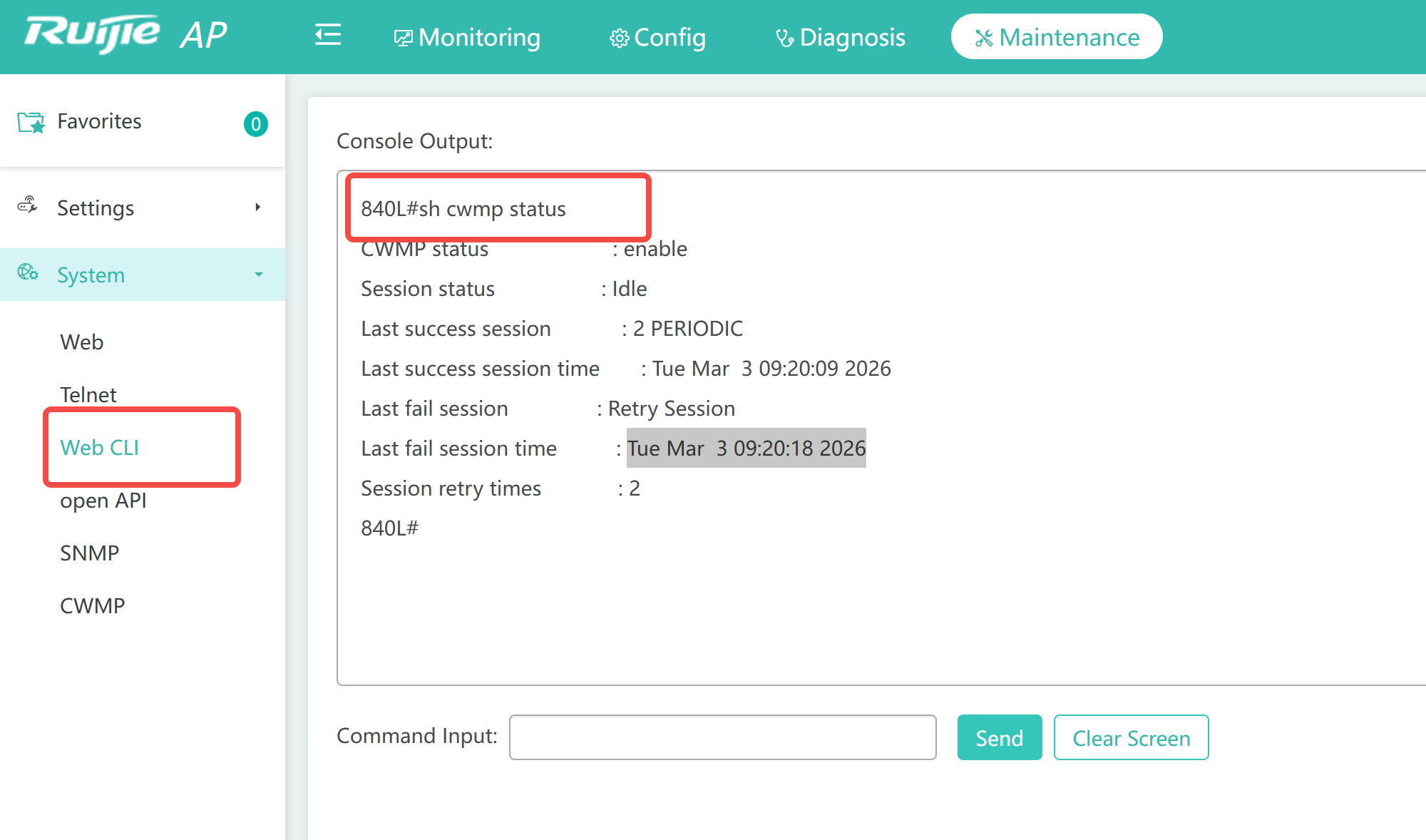Expand the Settings submenu arrow

pos(258,208)
